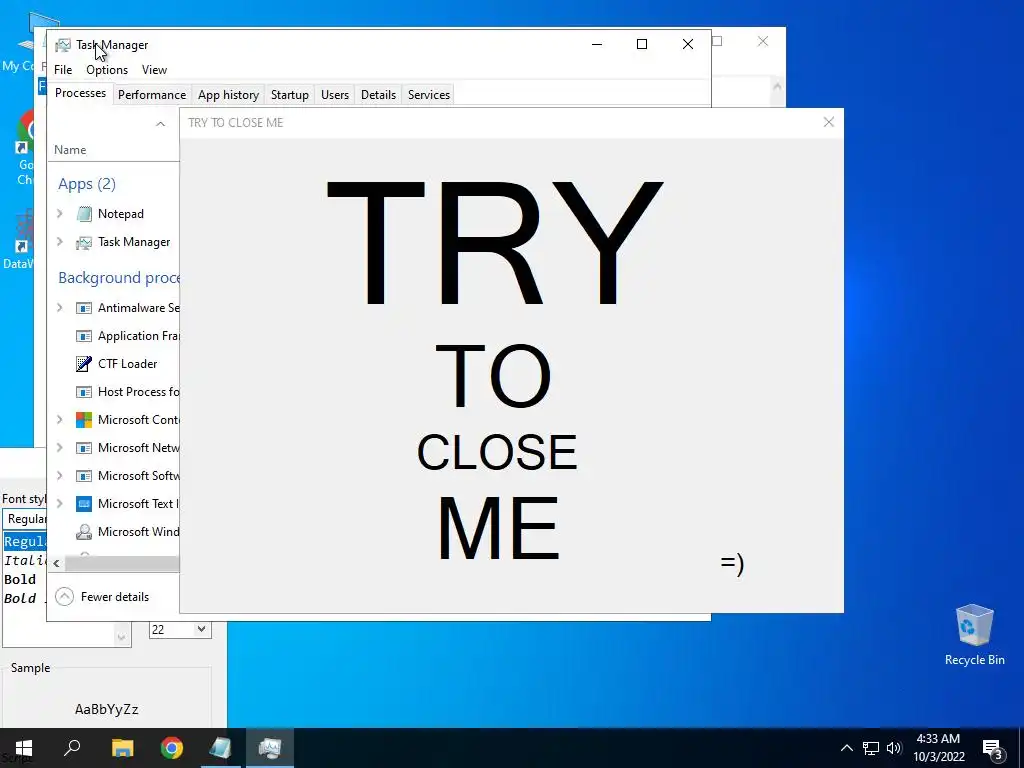The width and height of the screenshot is (1024, 768).
Task: Expand the Microsoft Network process row
Action: click(x=60, y=448)
